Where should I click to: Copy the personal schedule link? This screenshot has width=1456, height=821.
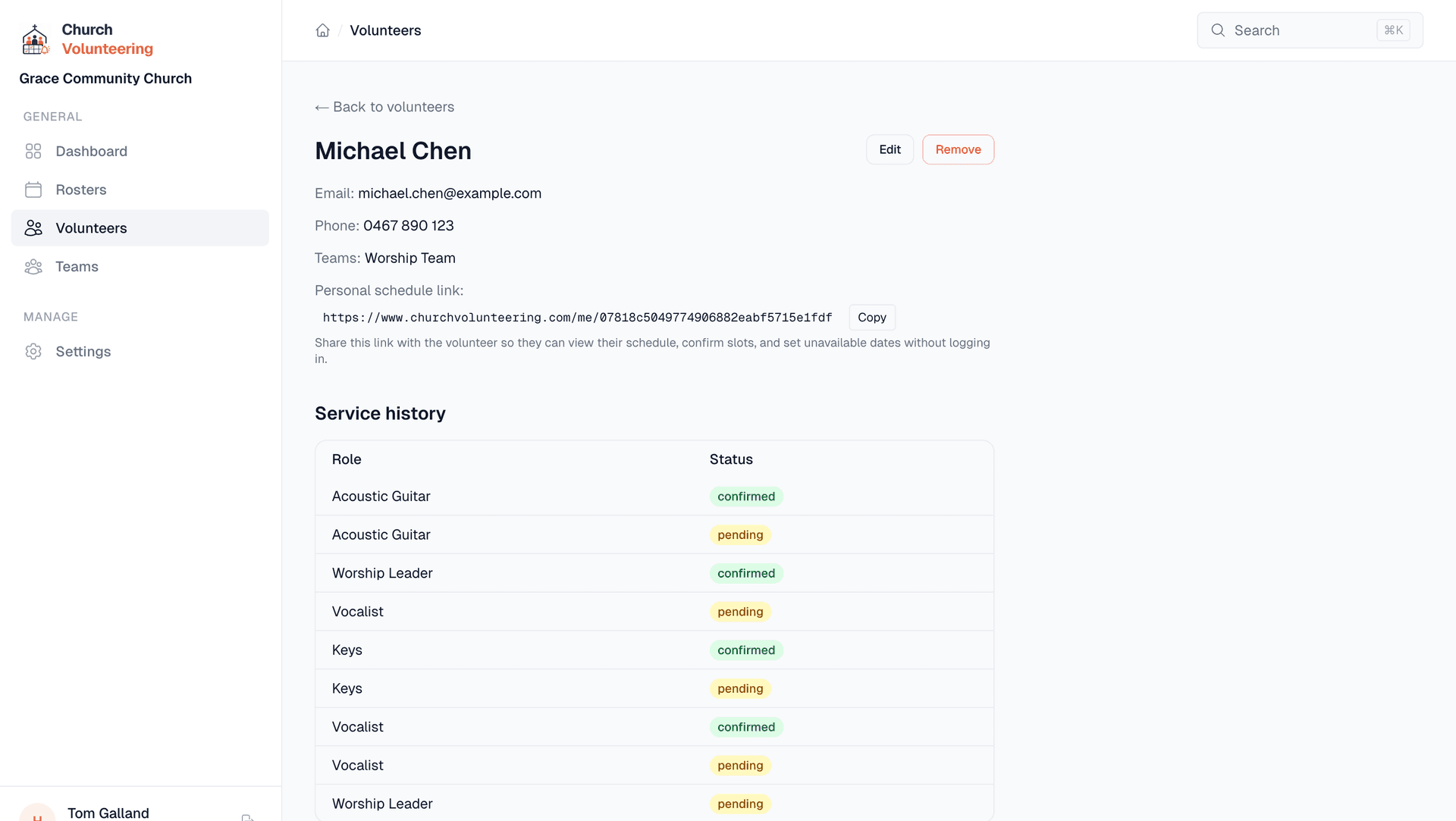(872, 318)
